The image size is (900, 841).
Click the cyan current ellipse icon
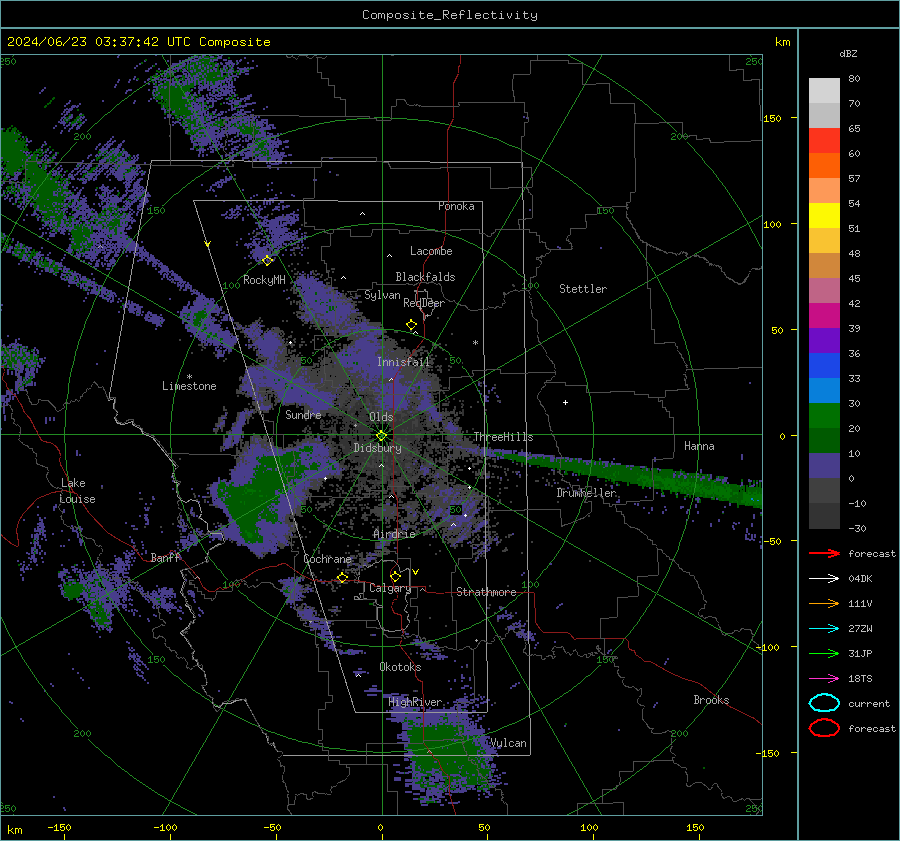pos(824,703)
